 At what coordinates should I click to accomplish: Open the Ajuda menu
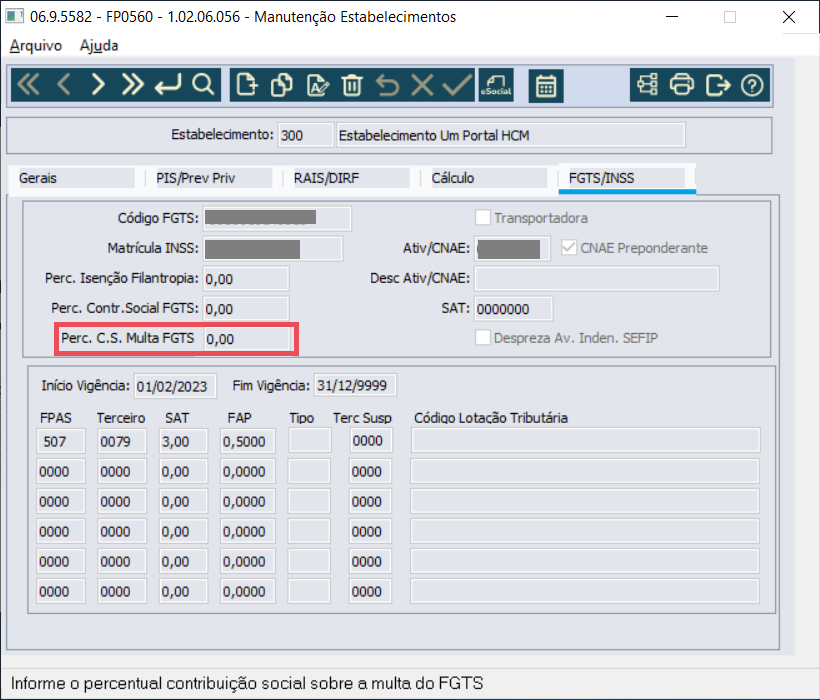99,45
